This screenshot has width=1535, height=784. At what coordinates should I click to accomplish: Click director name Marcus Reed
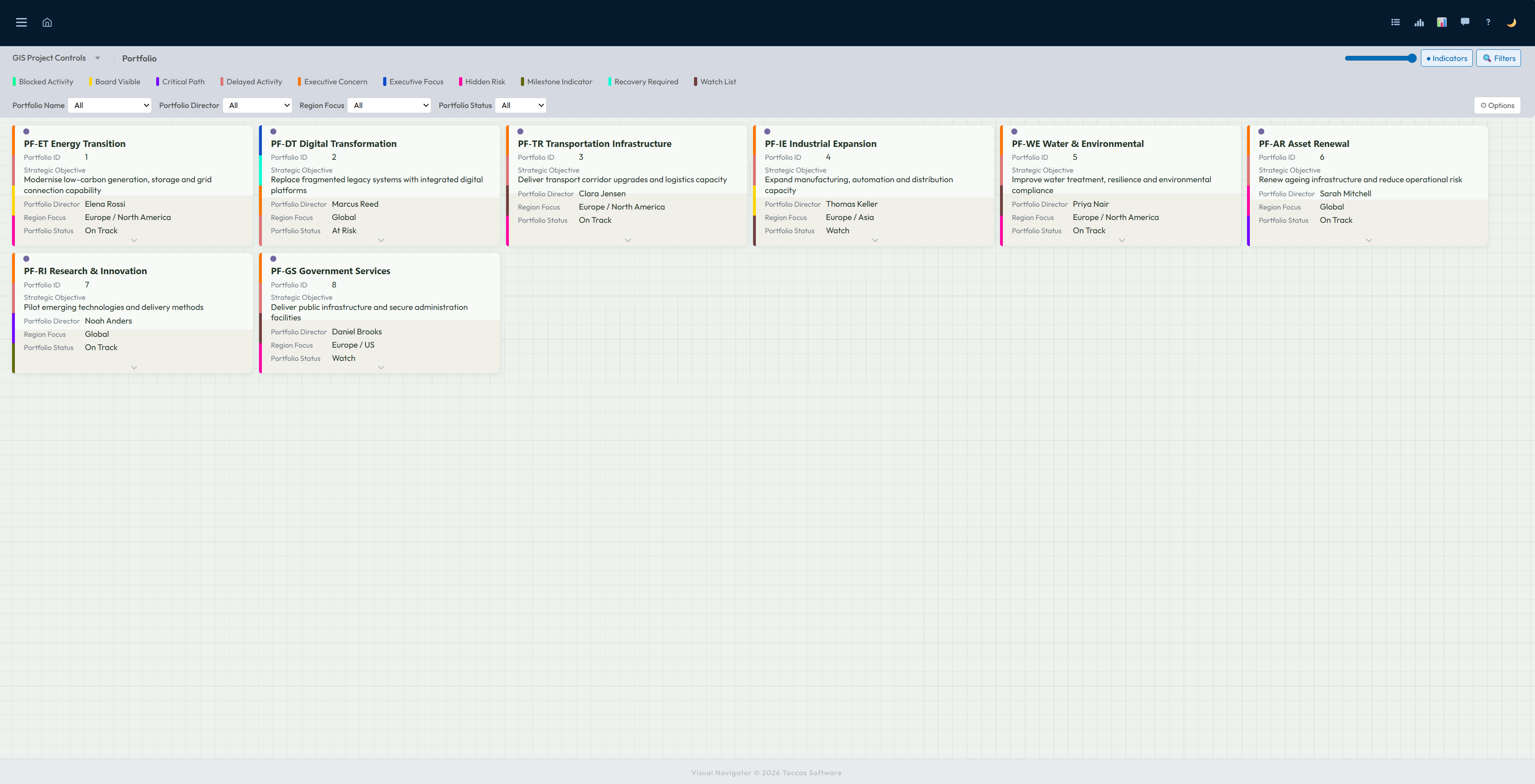click(355, 204)
